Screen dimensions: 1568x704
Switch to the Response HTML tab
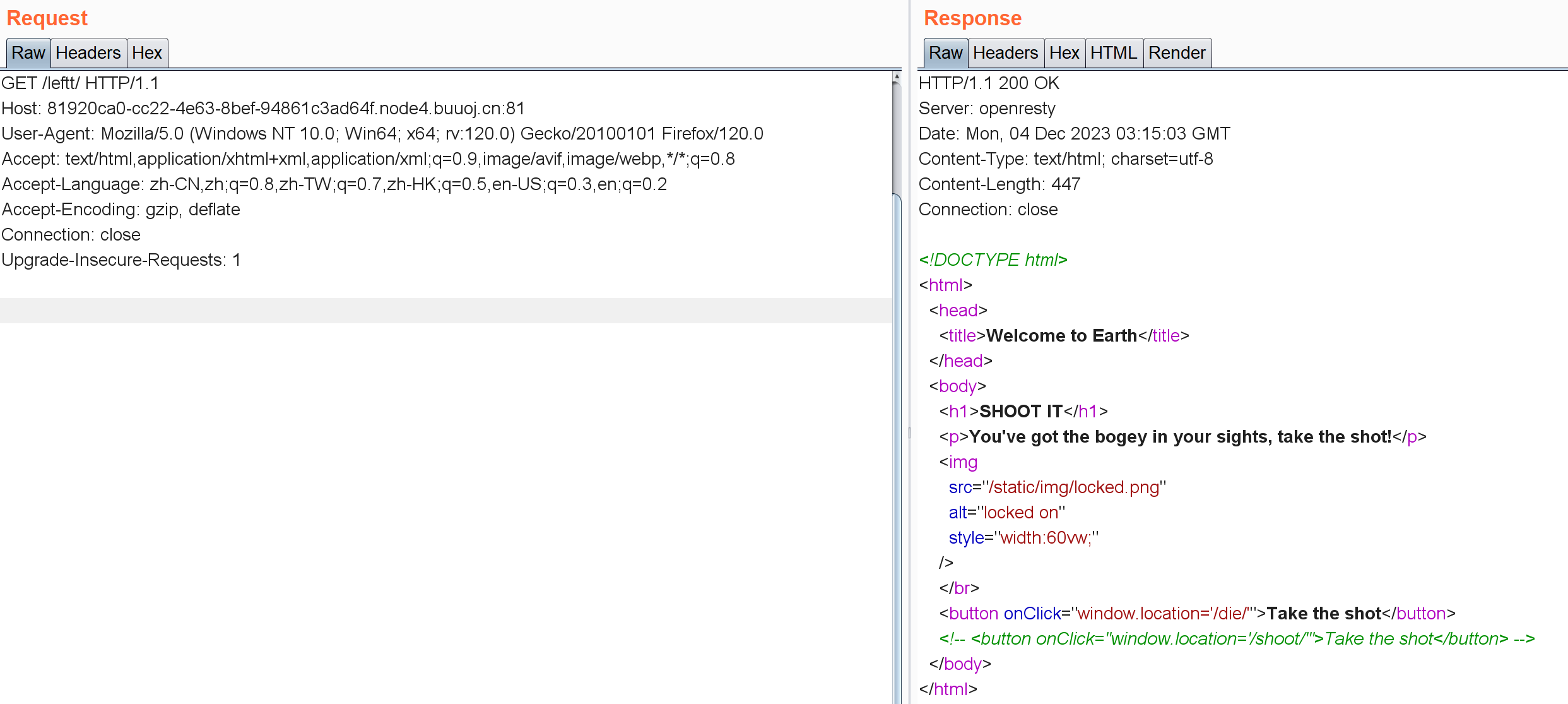click(x=1114, y=53)
